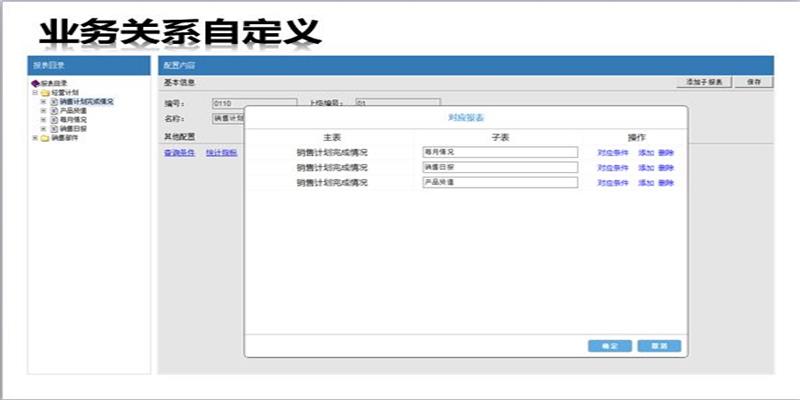
Task: Expand the 销售日报 tree node
Action: [44, 129]
